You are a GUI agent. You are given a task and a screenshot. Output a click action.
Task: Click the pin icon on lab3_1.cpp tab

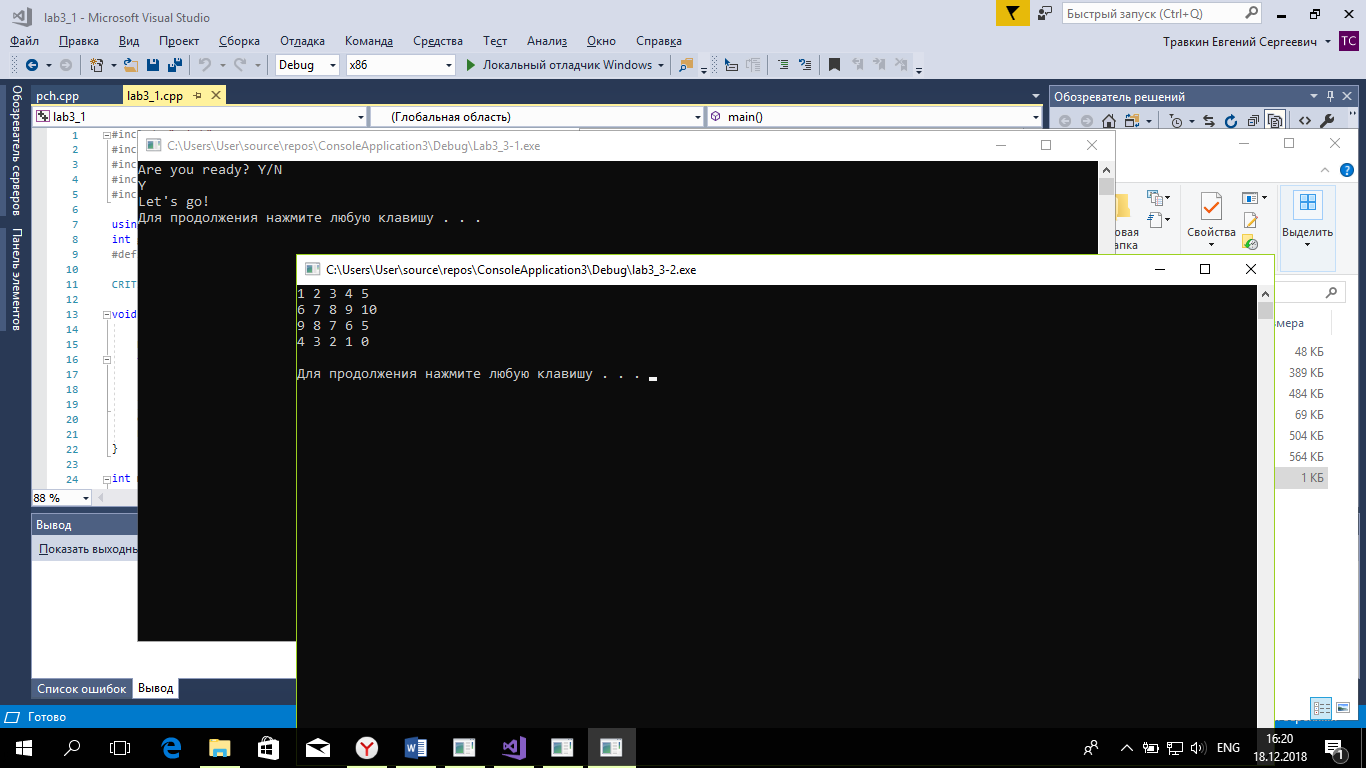pyautogui.click(x=197, y=96)
